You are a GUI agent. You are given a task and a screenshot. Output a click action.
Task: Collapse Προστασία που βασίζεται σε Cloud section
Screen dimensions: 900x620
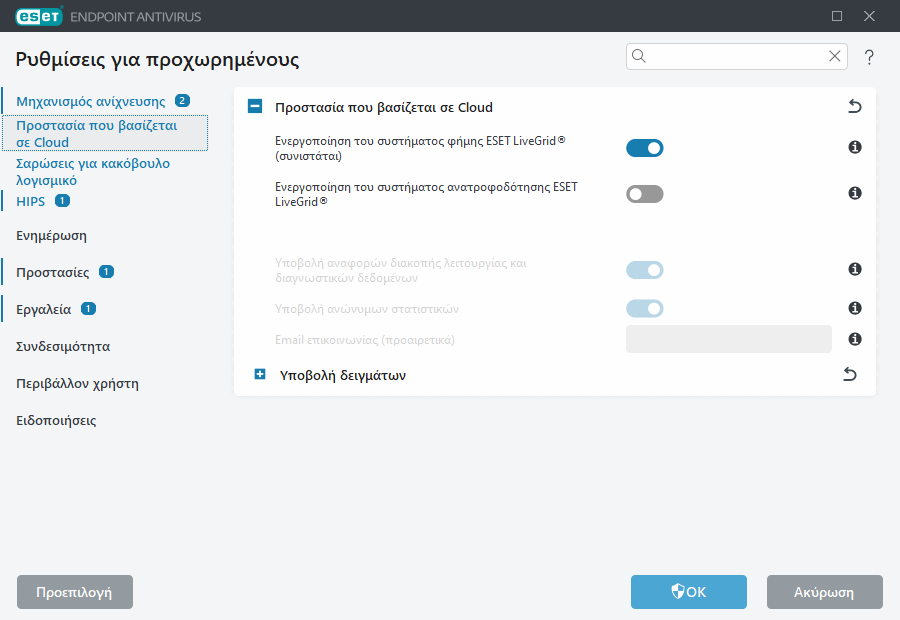tap(255, 106)
